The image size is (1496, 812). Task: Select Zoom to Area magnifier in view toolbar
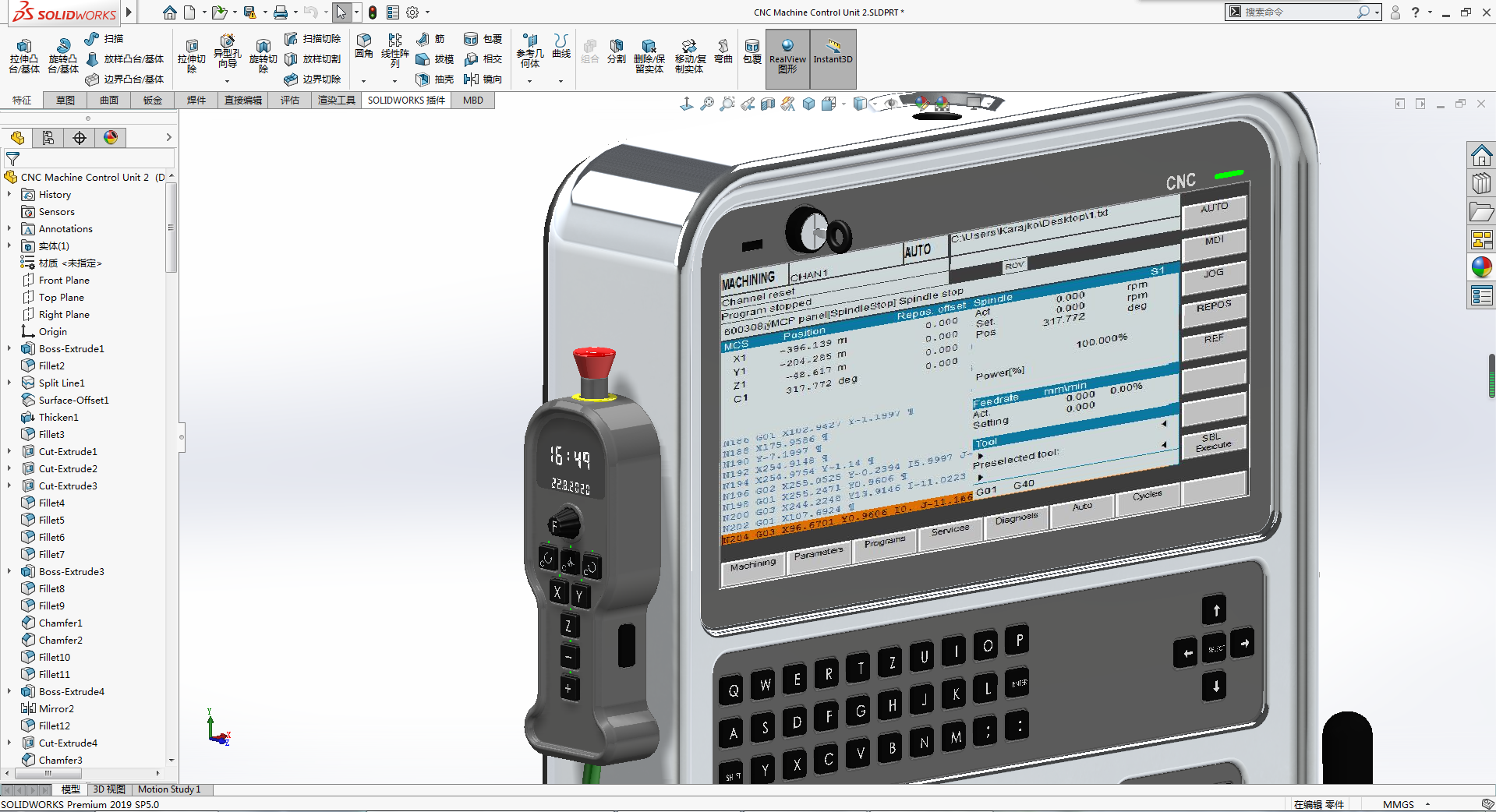(727, 104)
